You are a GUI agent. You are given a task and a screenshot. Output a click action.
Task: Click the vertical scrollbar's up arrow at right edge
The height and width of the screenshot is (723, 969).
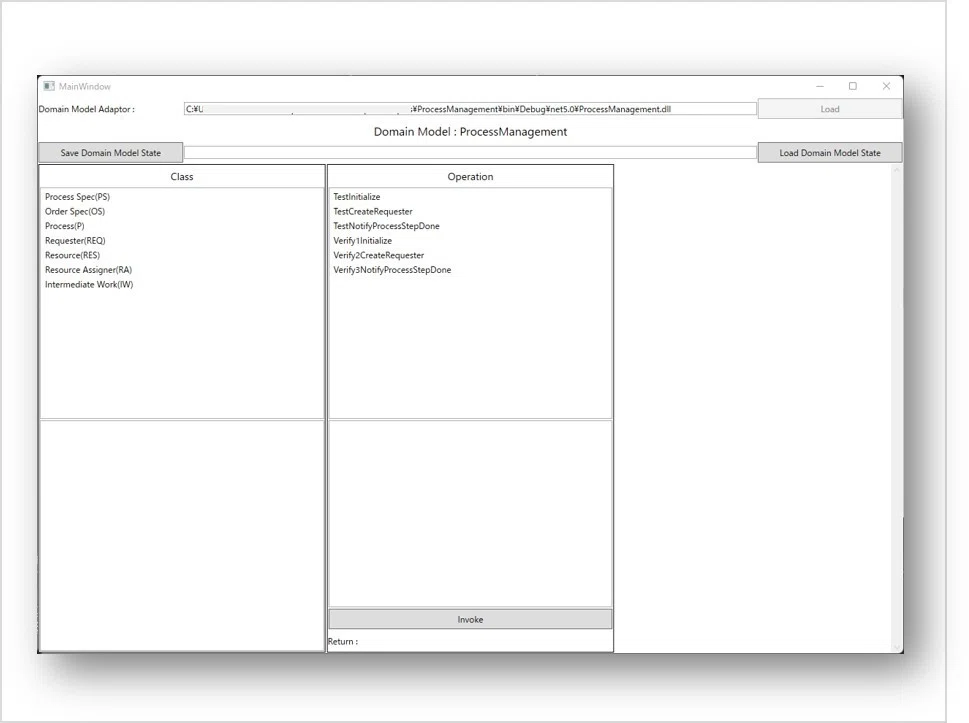tap(897, 169)
